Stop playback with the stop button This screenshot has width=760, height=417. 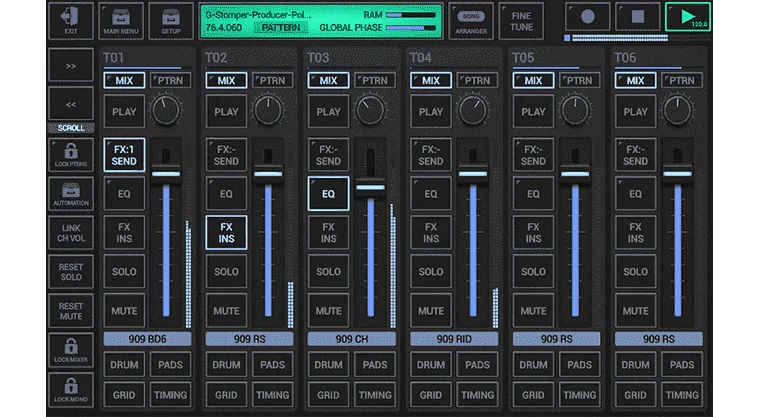coord(638,17)
